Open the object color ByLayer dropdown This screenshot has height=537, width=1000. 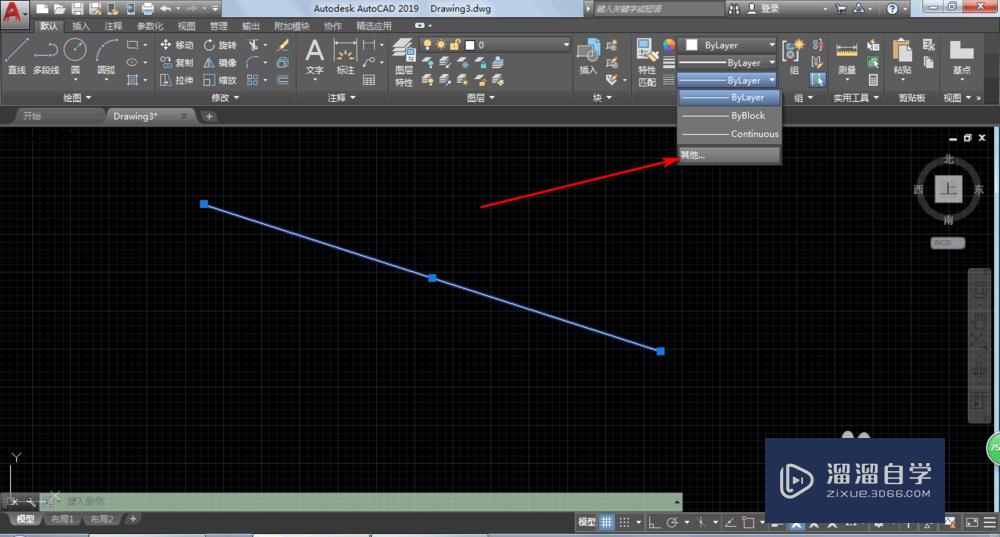[x=729, y=45]
